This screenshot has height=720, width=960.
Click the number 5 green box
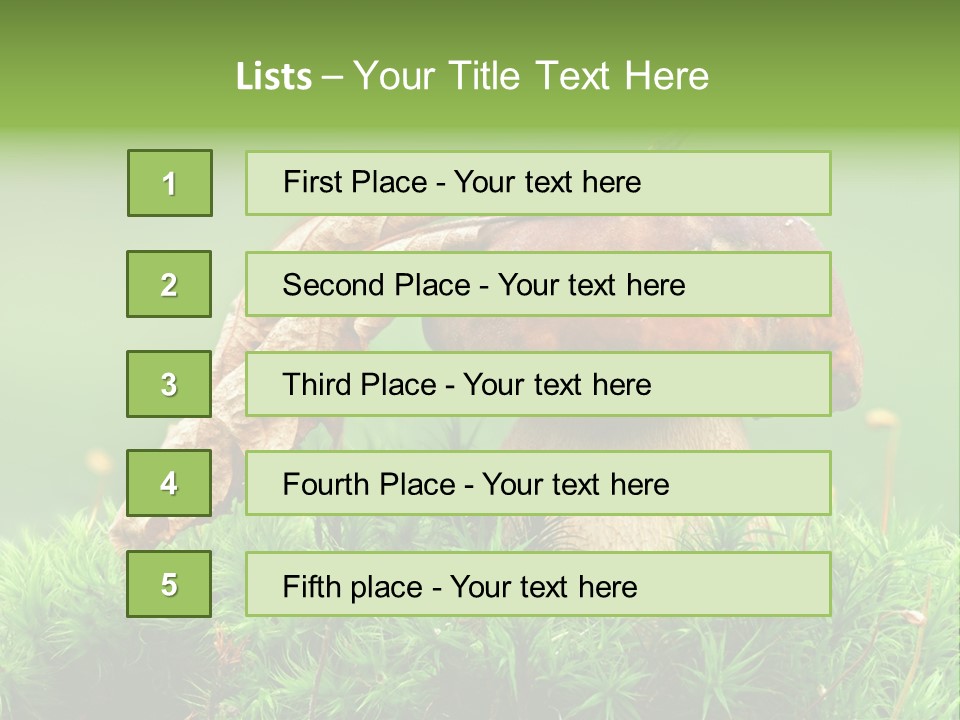coord(169,583)
